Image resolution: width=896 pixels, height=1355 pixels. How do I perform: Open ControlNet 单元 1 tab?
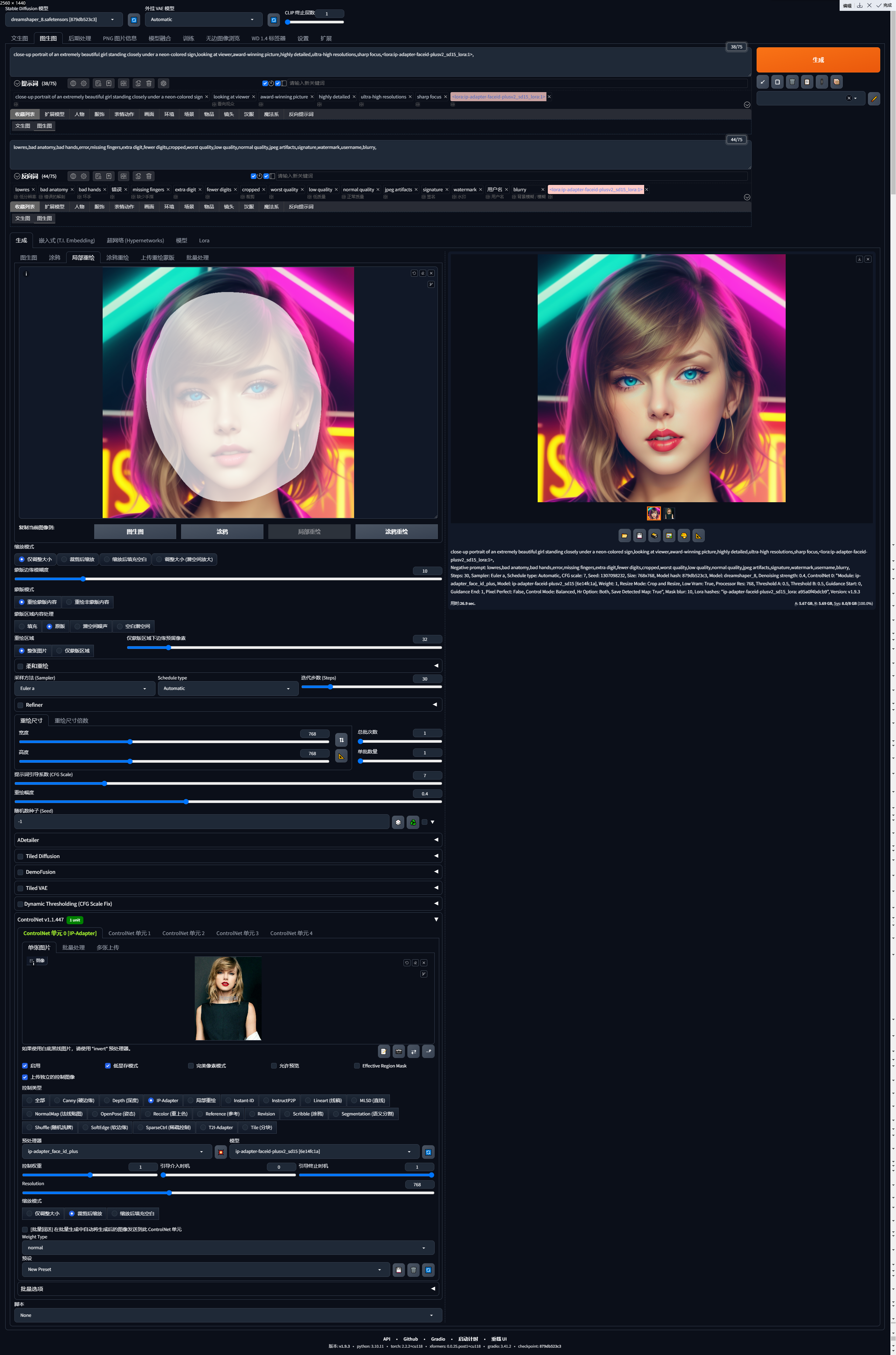(x=129, y=933)
